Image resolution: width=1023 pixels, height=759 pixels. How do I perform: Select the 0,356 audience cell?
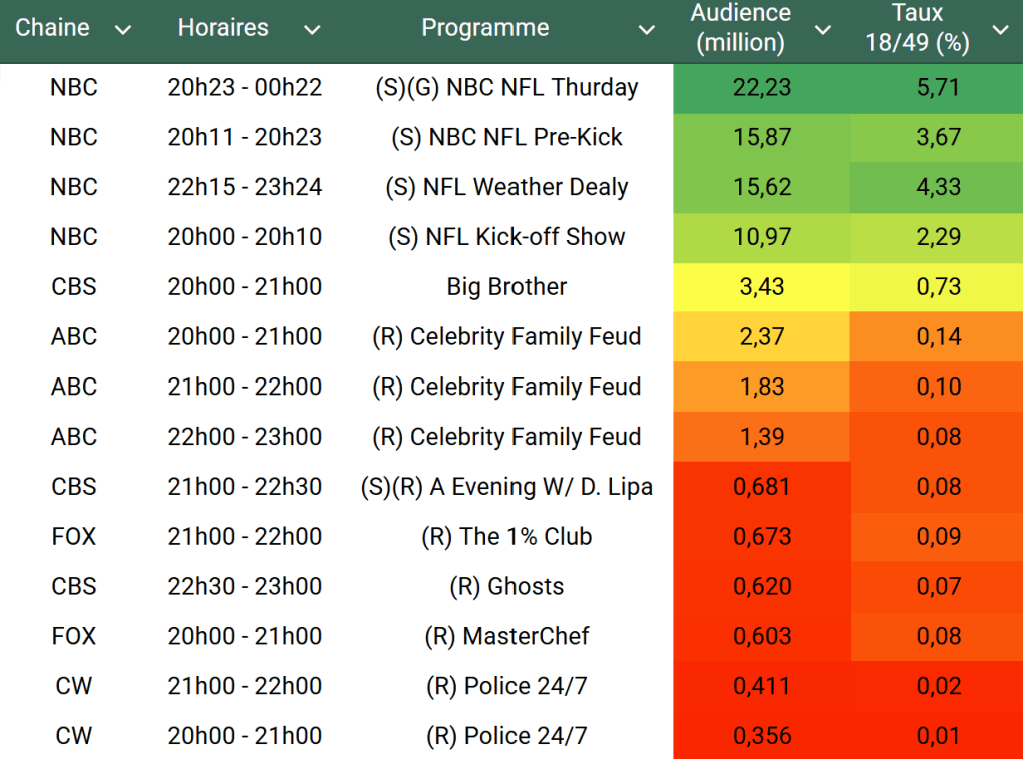coord(761,736)
